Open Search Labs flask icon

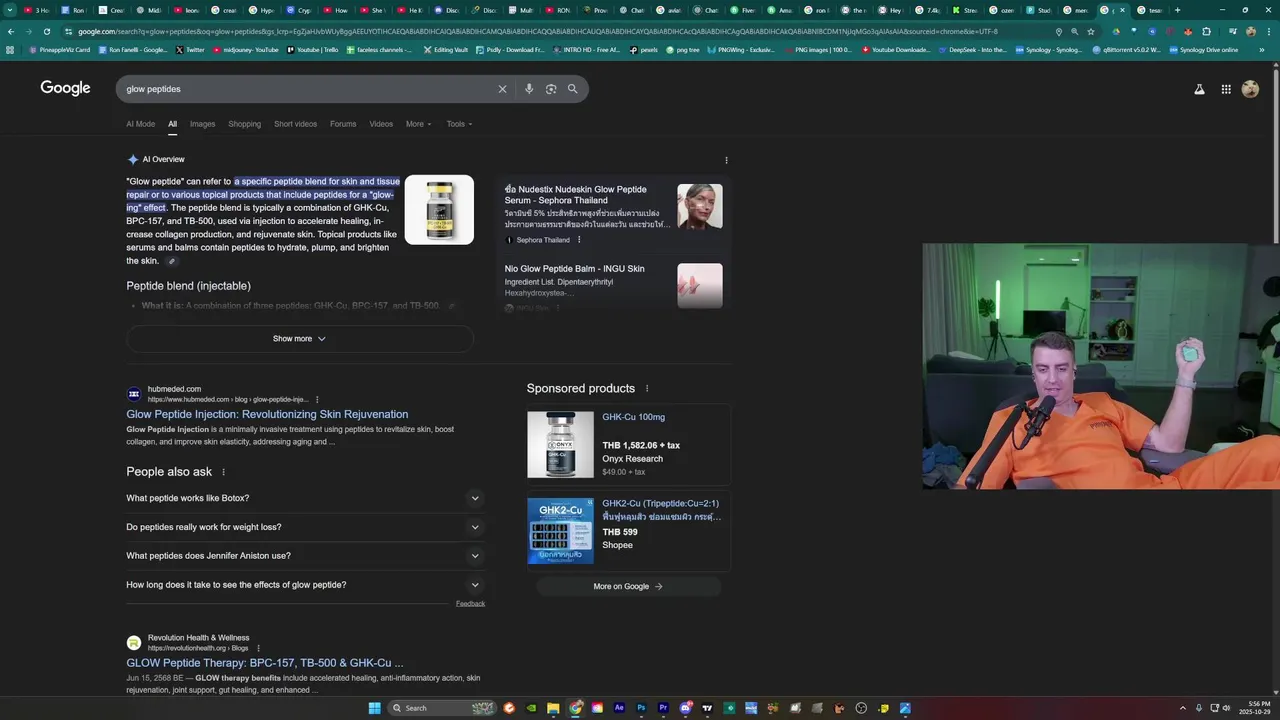[x=1199, y=89]
